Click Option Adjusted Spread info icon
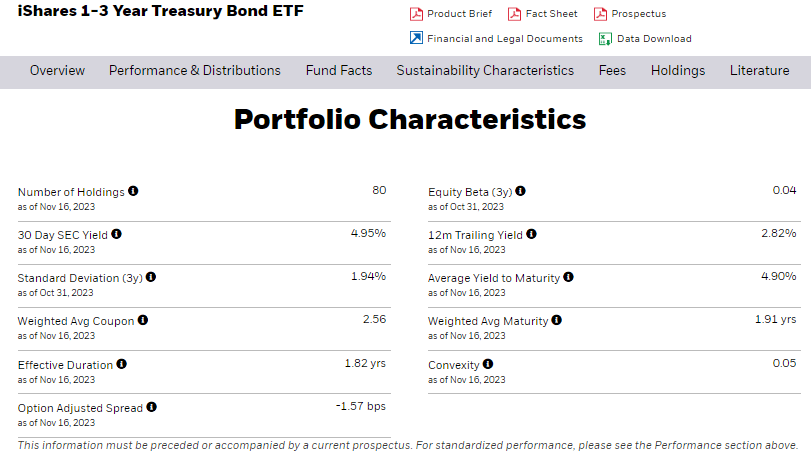Viewport: 811px width, 455px height. click(151, 406)
